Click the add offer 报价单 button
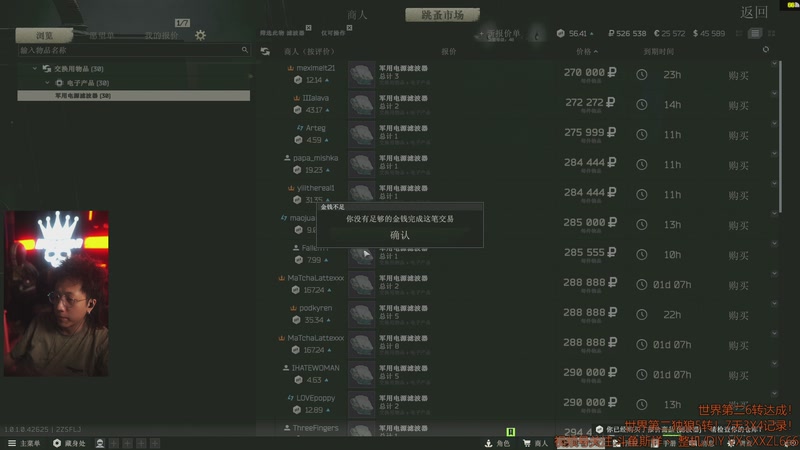800x450 pixels. pyautogui.click(x=500, y=34)
